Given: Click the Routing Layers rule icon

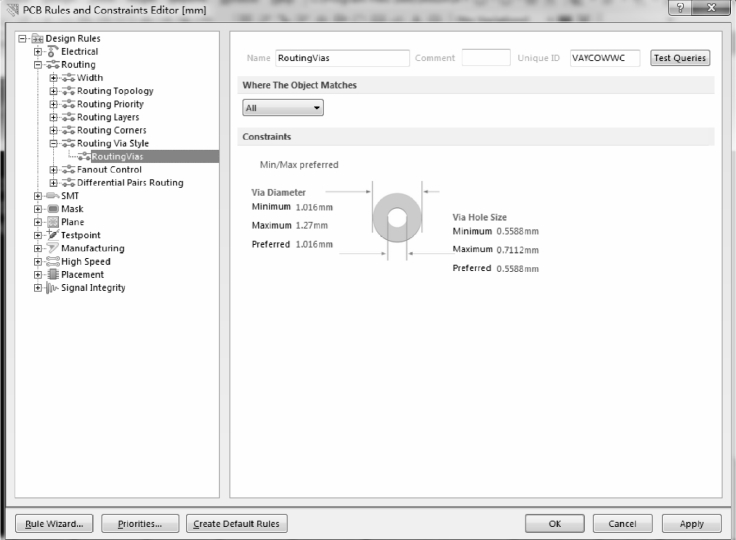Looking at the screenshot, I should click(x=69, y=117).
